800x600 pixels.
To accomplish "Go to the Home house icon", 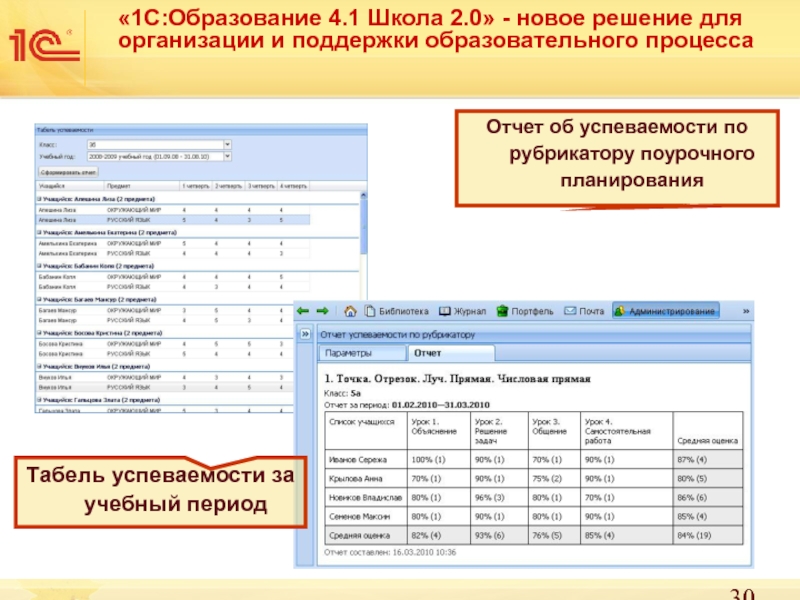I will [350, 311].
